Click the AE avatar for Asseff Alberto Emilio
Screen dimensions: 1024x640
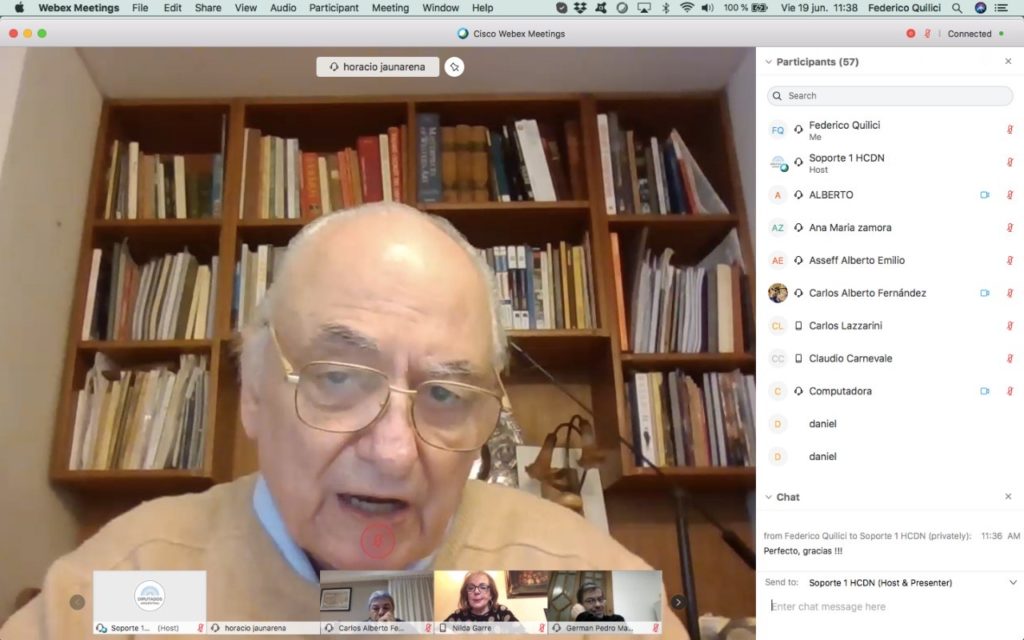(777, 260)
